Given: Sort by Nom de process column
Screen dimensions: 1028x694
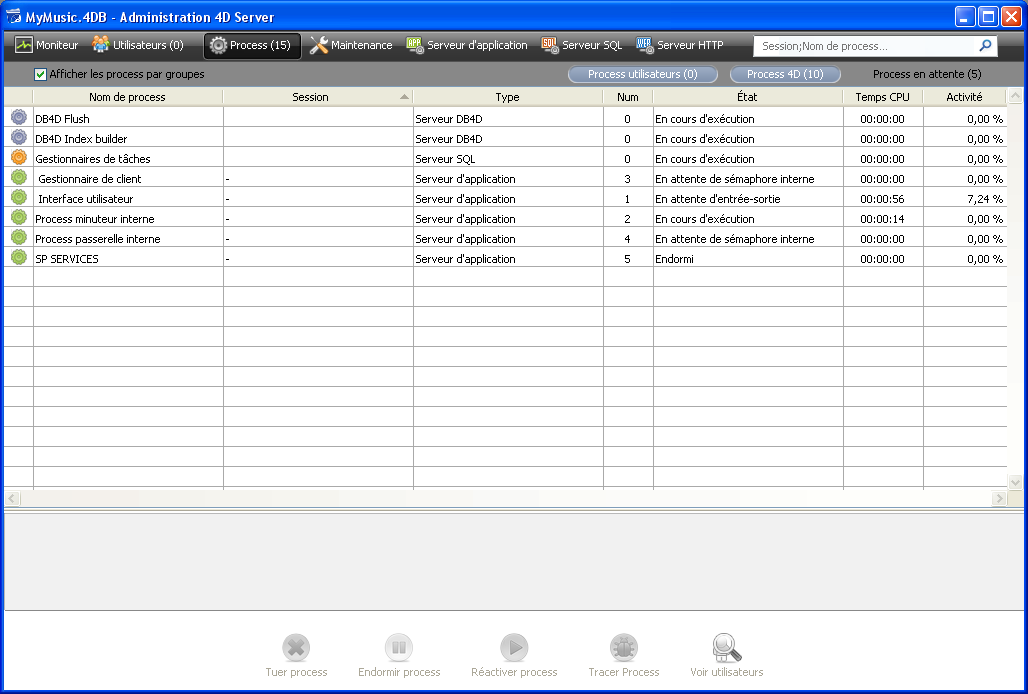Looking at the screenshot, I should tap(127, 97).
